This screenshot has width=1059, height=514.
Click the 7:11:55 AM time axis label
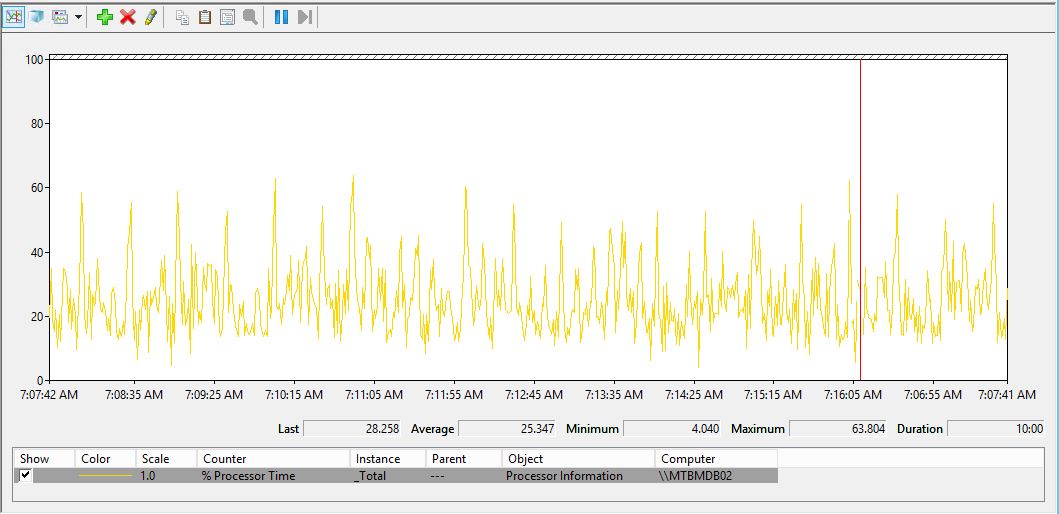(455, 394)
